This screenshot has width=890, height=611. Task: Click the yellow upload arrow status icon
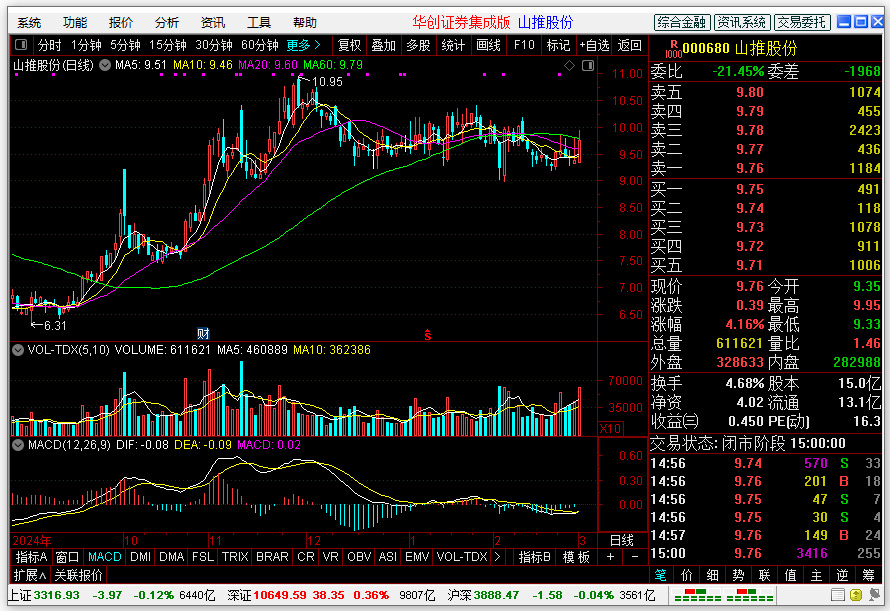856,595
